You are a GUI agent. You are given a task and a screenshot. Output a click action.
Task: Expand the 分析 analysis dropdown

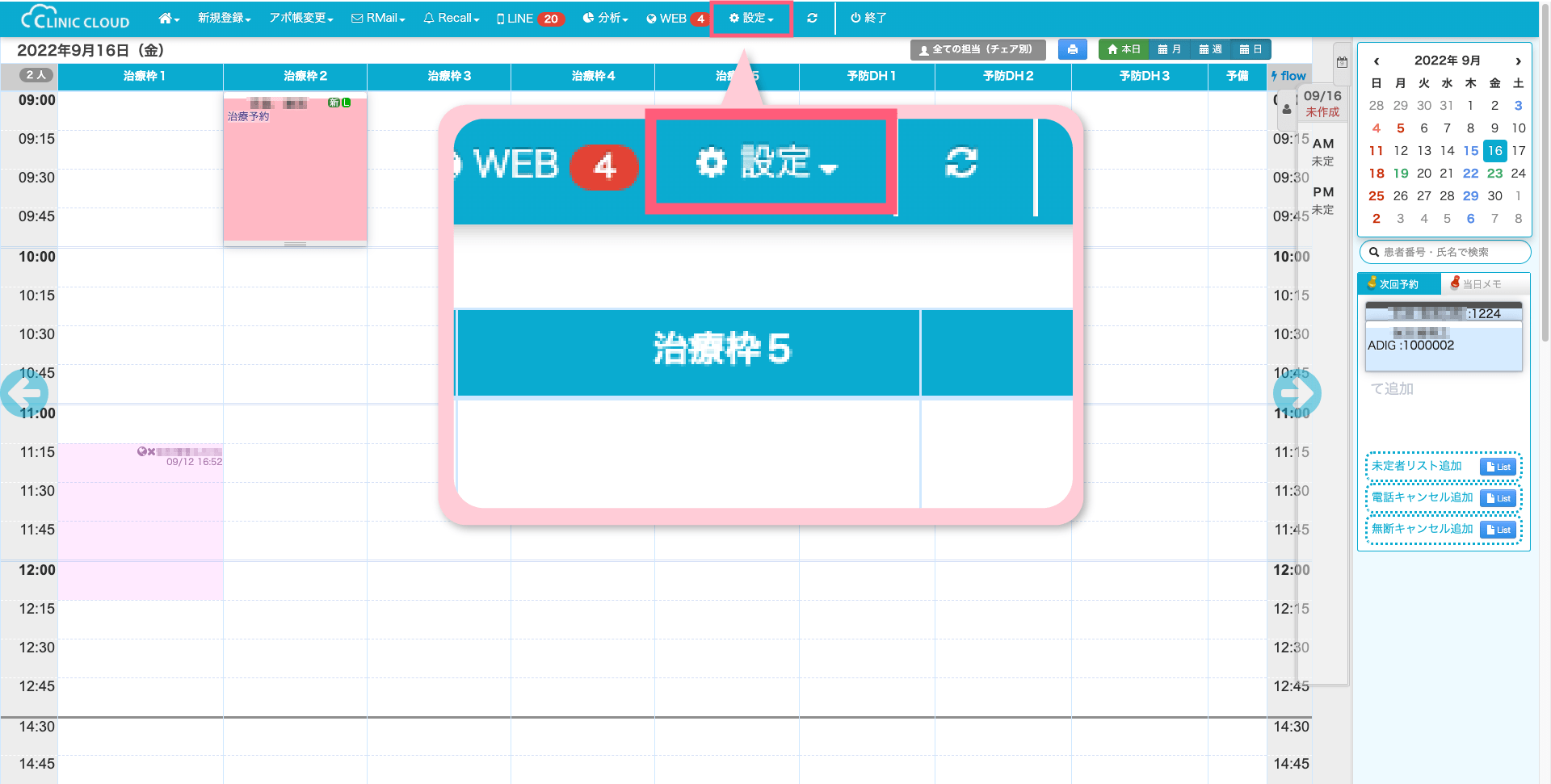(605, 18)
